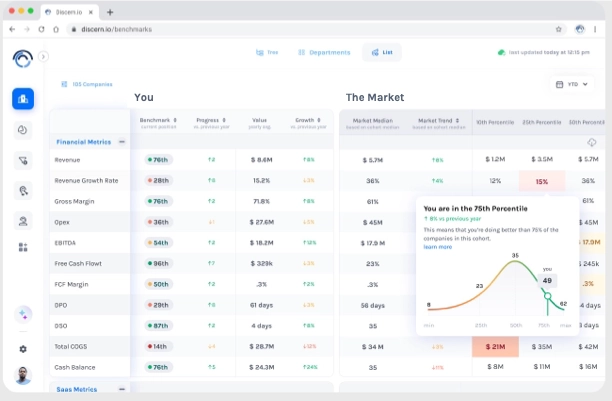Click the cloud download icon

[x=591, y=143]
